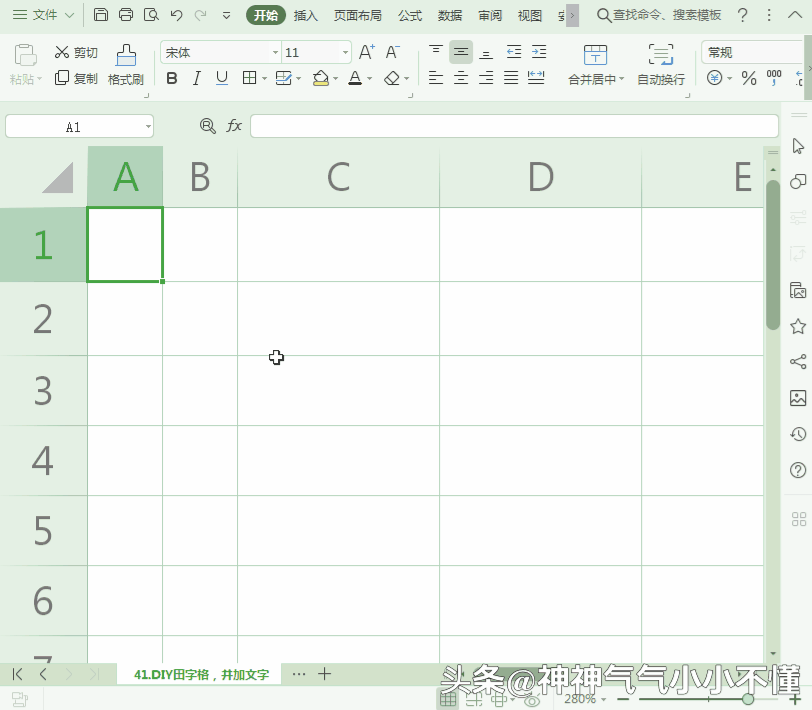Open the 页面布局 tab
The image size is (812, 710).
click(357, 16)
